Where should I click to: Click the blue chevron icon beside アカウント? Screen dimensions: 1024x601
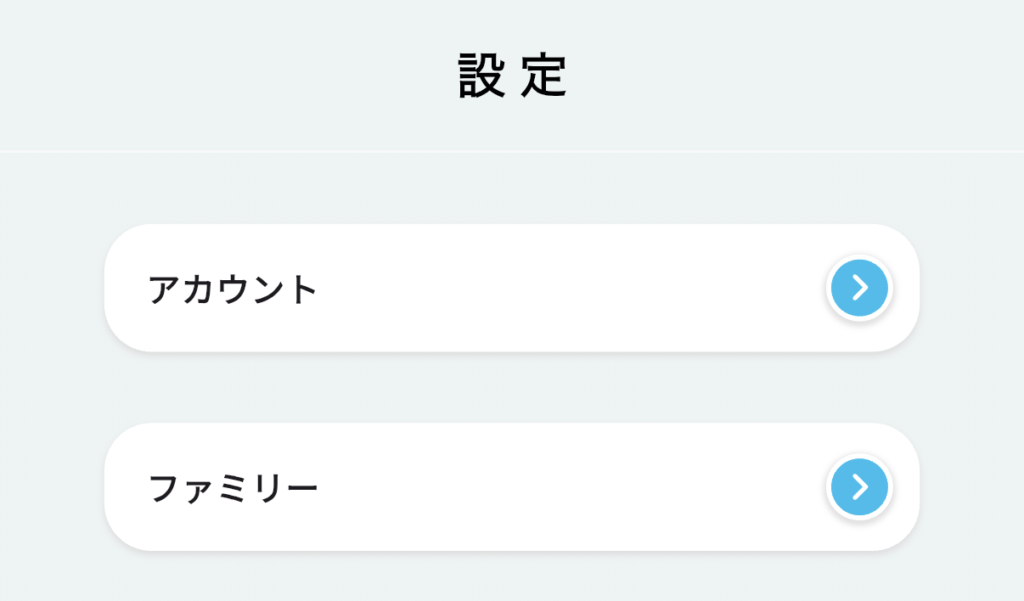click(859, 289)
